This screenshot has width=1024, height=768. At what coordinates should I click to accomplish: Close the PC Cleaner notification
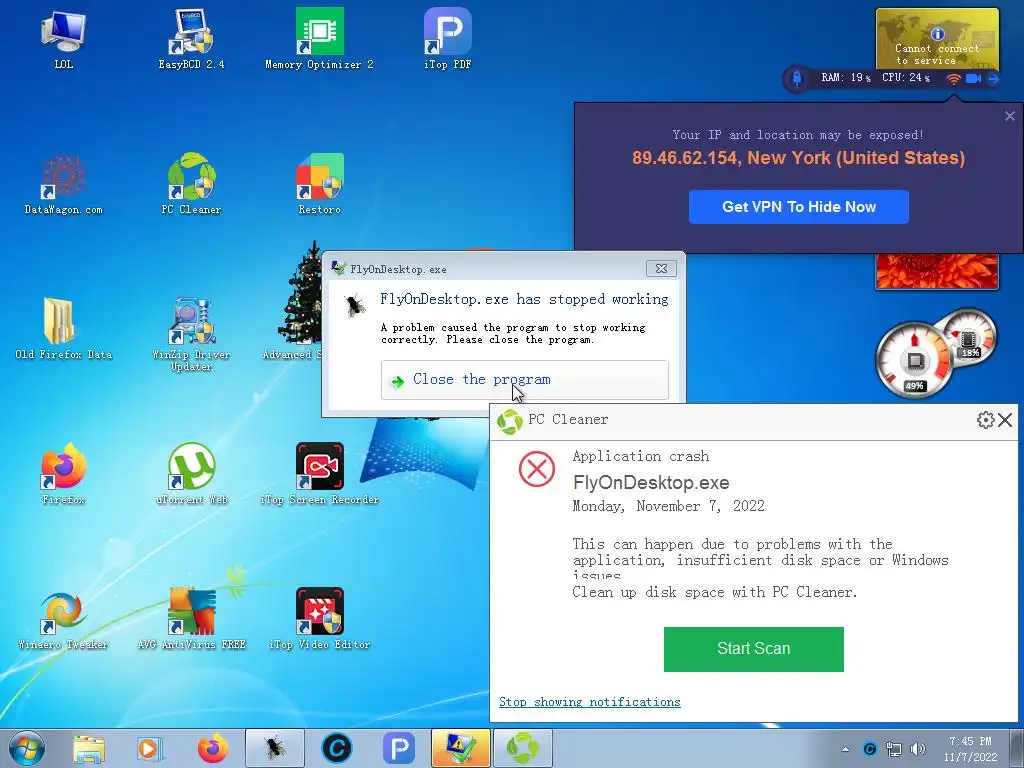(1005, 420)
